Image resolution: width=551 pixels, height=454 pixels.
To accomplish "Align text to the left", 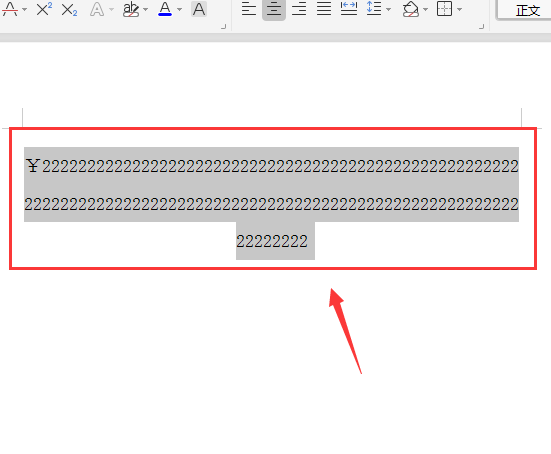I will (249, 9).
